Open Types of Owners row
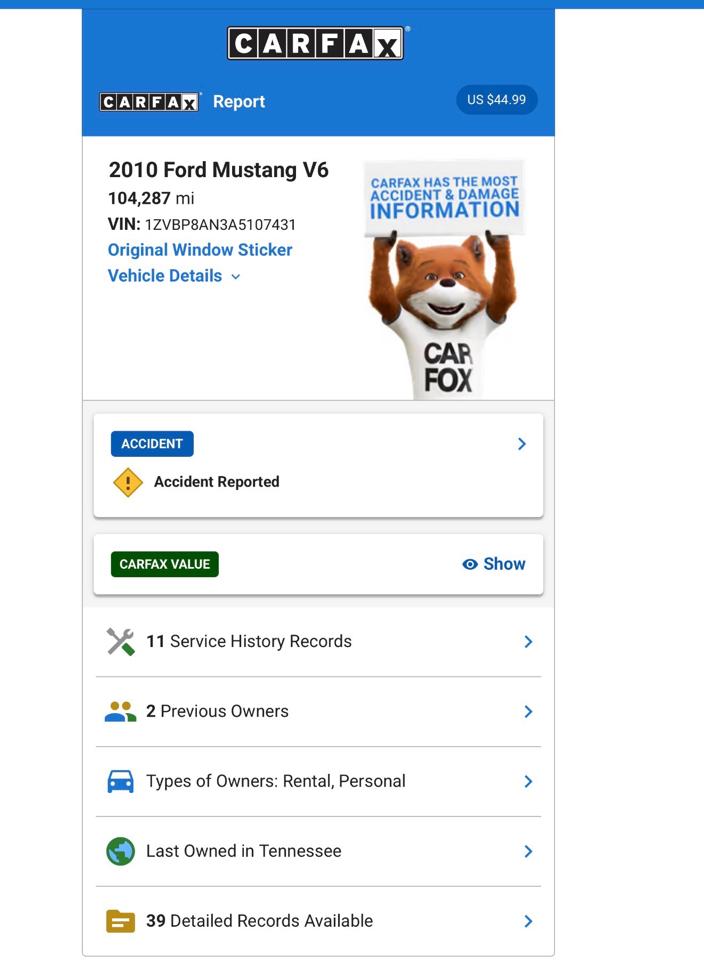Viewport: 704px width, 960px height. (x=318, y=781)
